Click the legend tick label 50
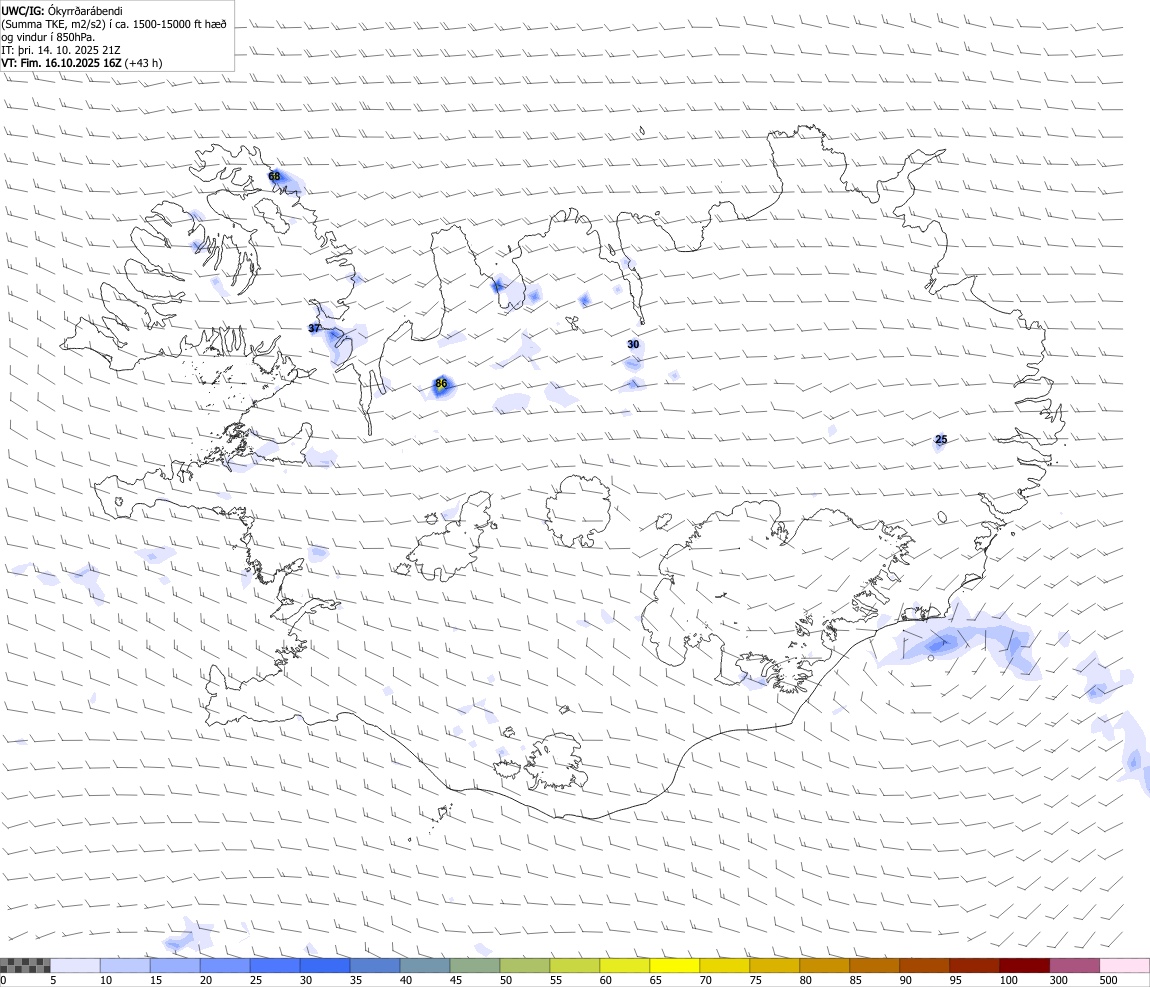The height and width of the screenshot is (987, 1150). pyautogui.click(x=506, y=980)
